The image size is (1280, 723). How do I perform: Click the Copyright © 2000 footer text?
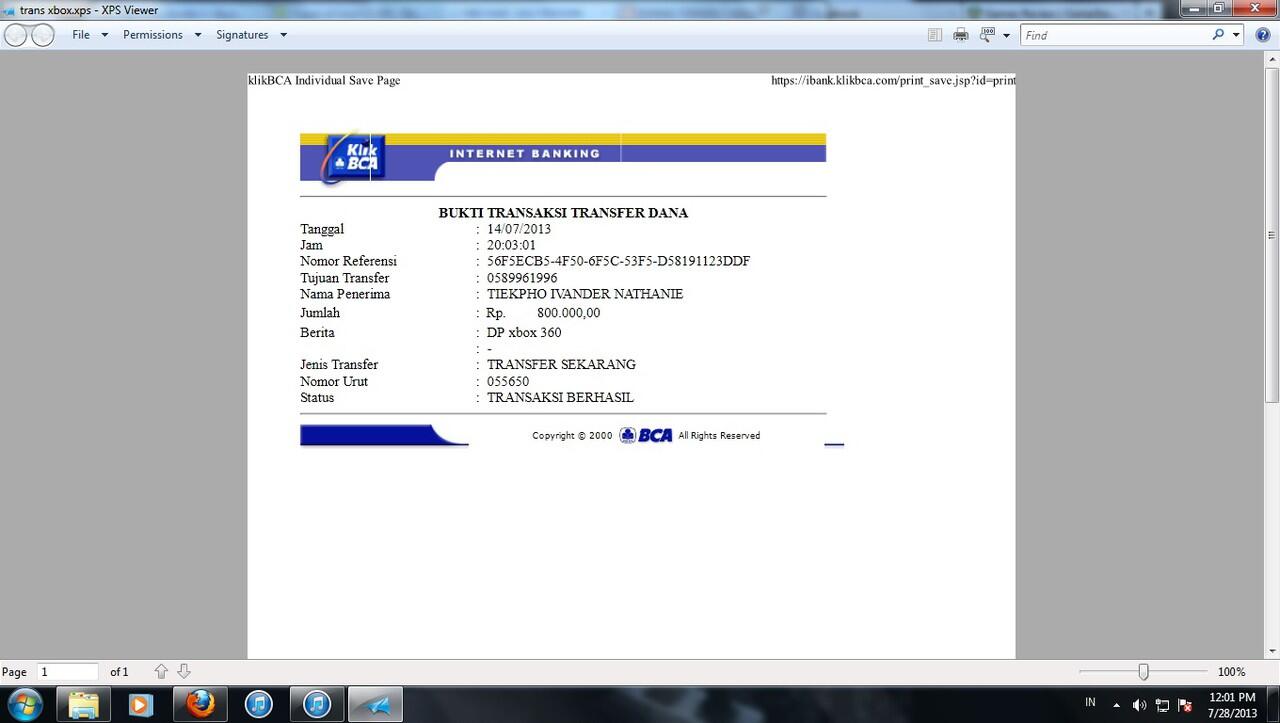[x=572, y=436]
